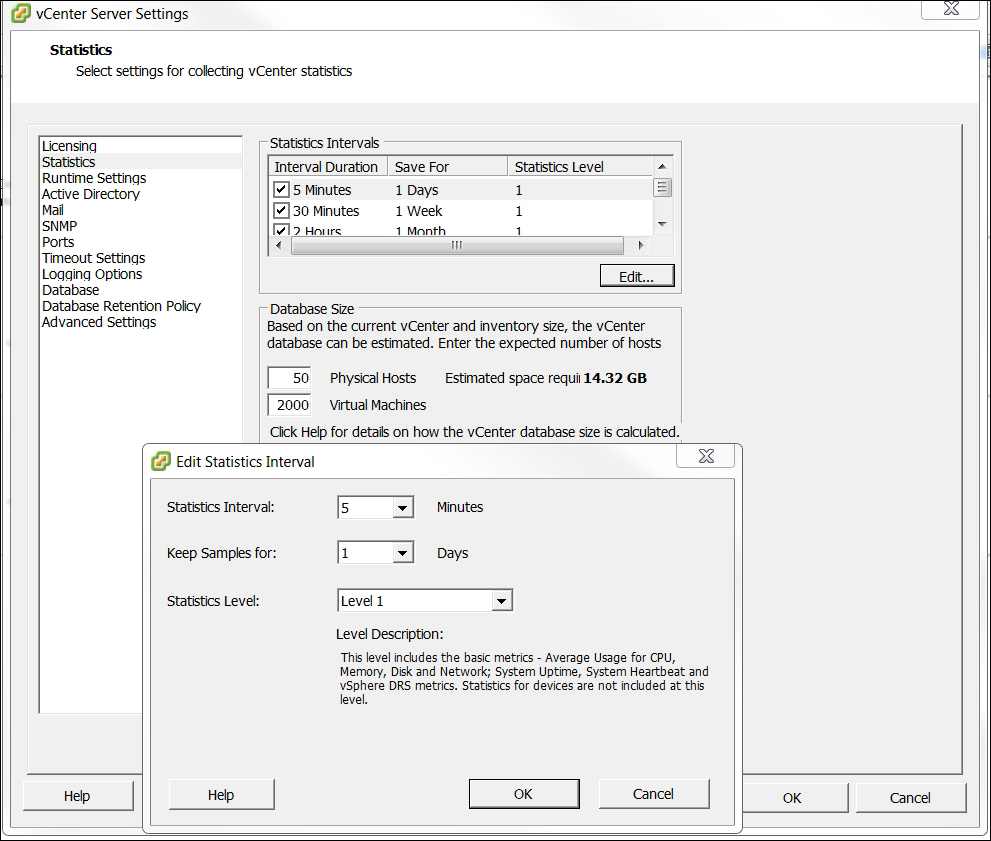Toggle the 30 Minutes interval checkbox
The width and height of the screenshot is (991, 841).
[x=281, y=210]
